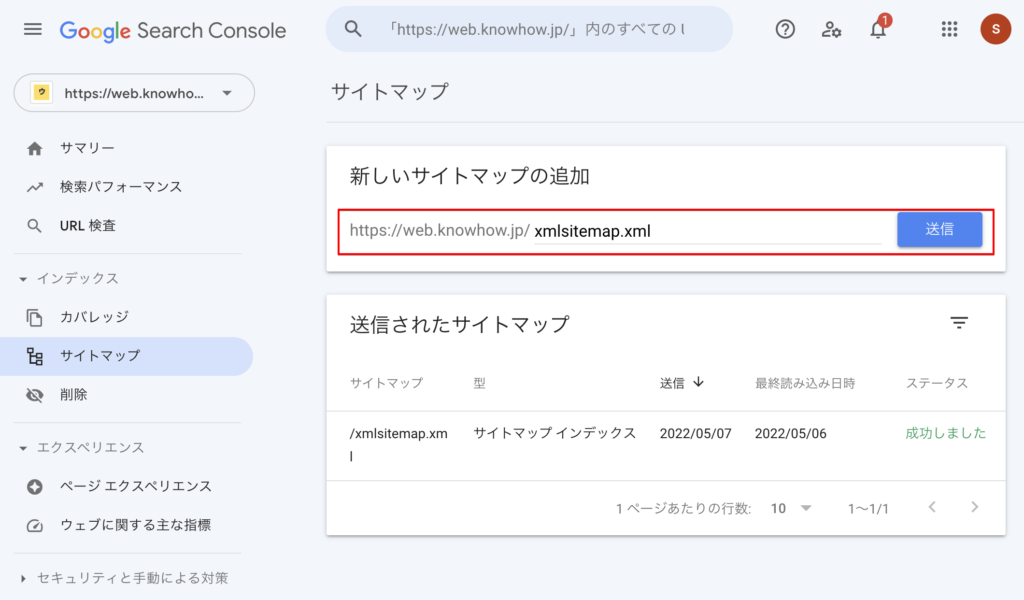
Task: Click the 新しいサイトマップの追加 heading
Action: 470,176
